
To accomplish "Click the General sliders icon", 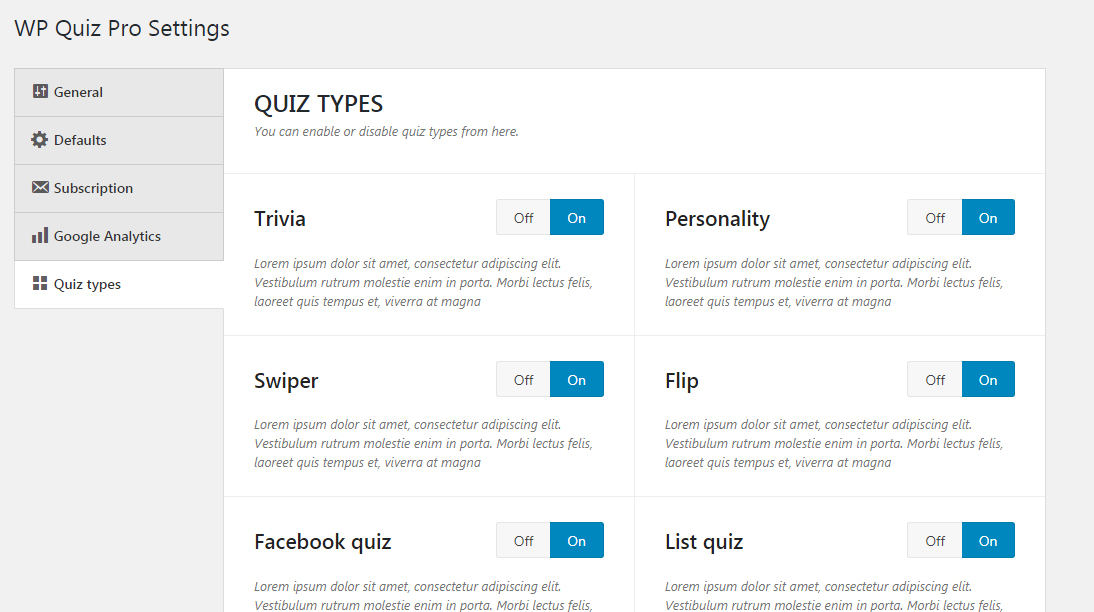I will 40,91.
